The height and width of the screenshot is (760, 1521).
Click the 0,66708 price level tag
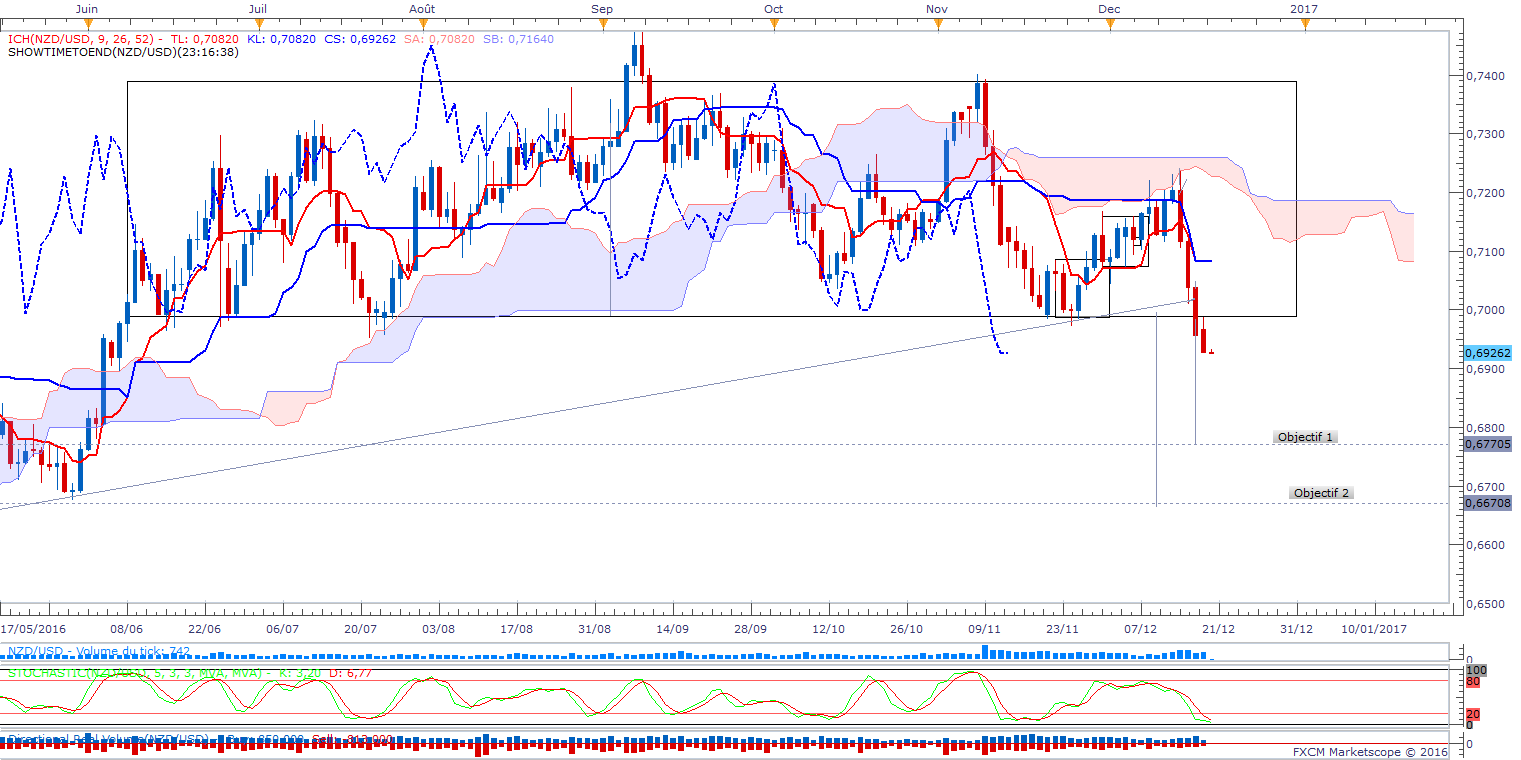[1486, 504]
